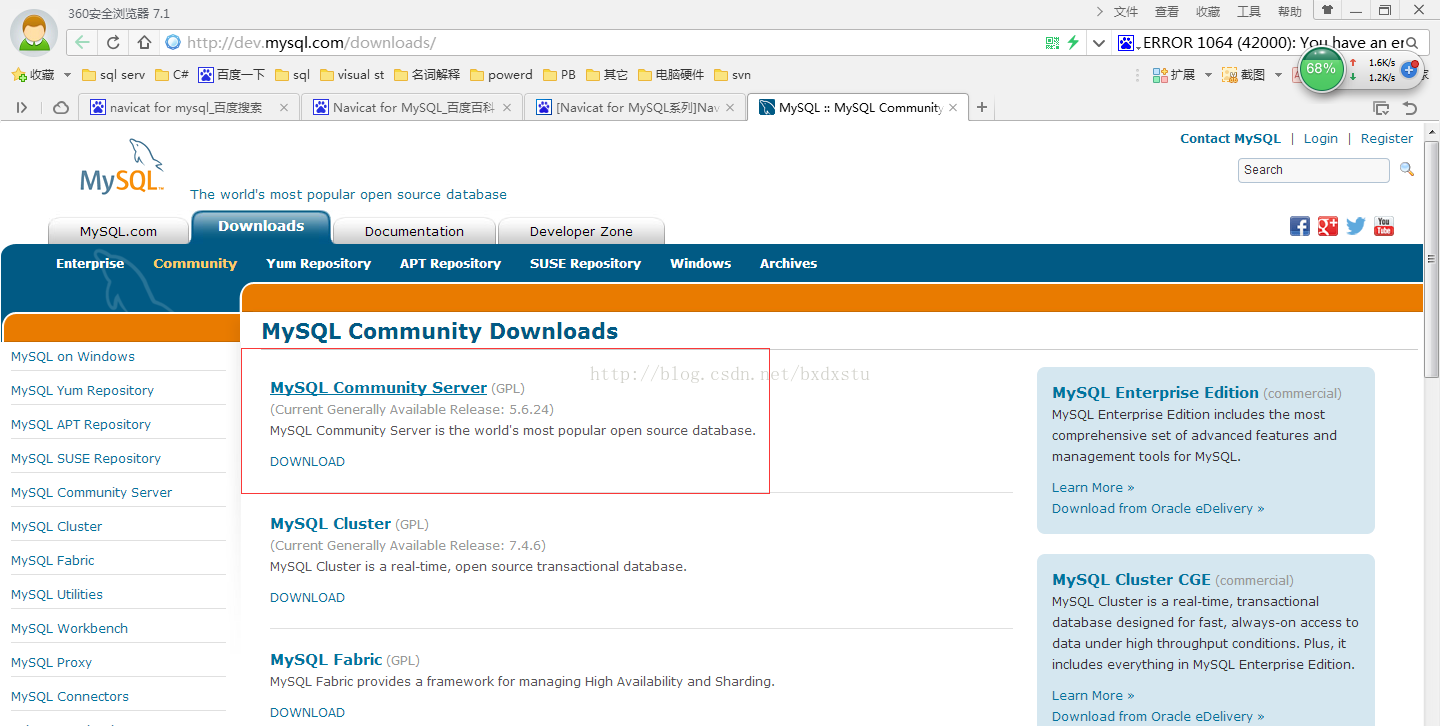Click the YouTube icon in header
This screenshot has height=726, width=1440.
[1383, 226]
